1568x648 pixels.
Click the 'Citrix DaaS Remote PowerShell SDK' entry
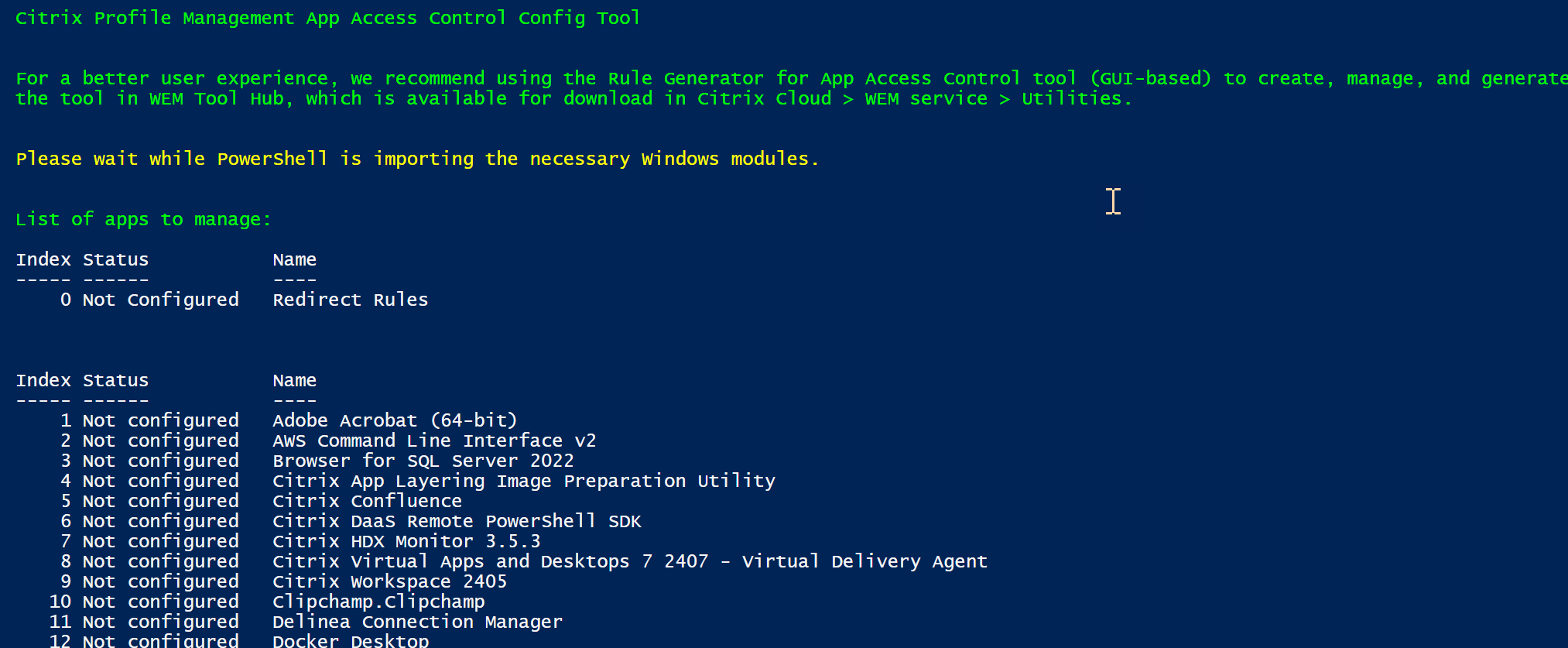[x=457, y=521]
